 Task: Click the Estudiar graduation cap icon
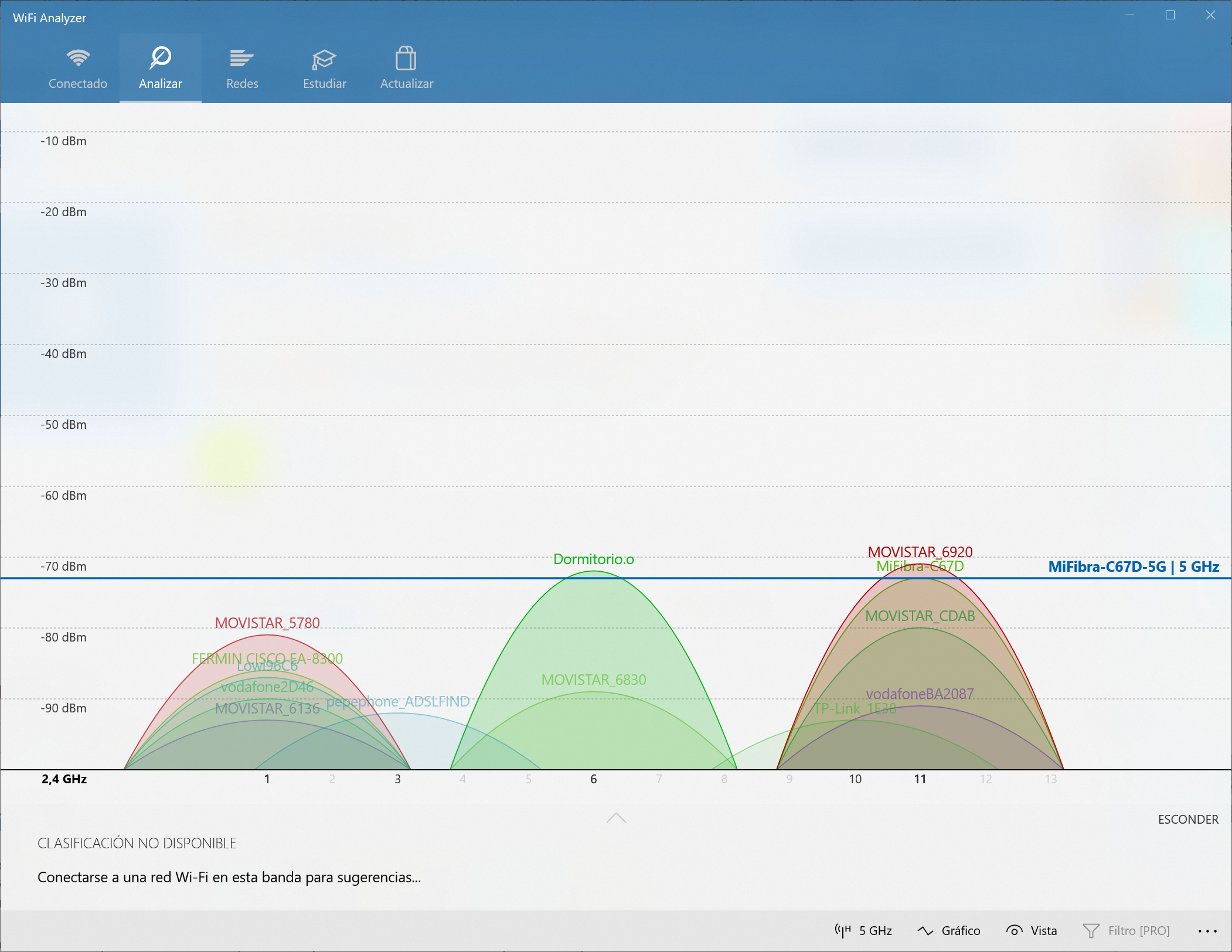[324, 59]
